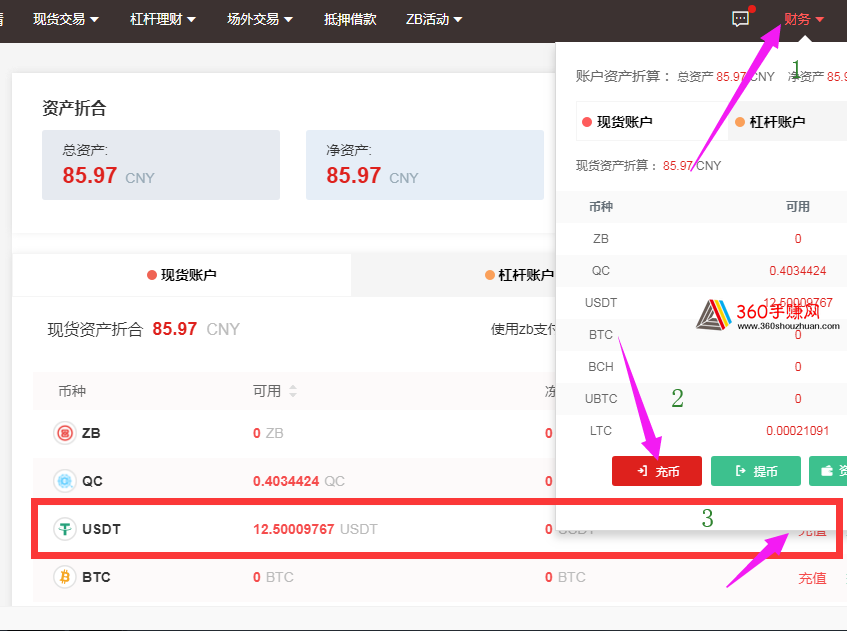847x631 pixels.
Task: Click 0.4034424 QC balance in main table
Action: [x=286, y=481]
